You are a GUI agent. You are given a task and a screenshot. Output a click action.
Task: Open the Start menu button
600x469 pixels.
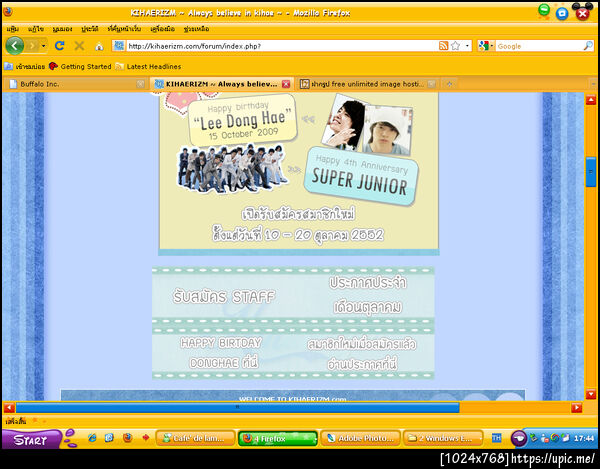tap(31, 439)
